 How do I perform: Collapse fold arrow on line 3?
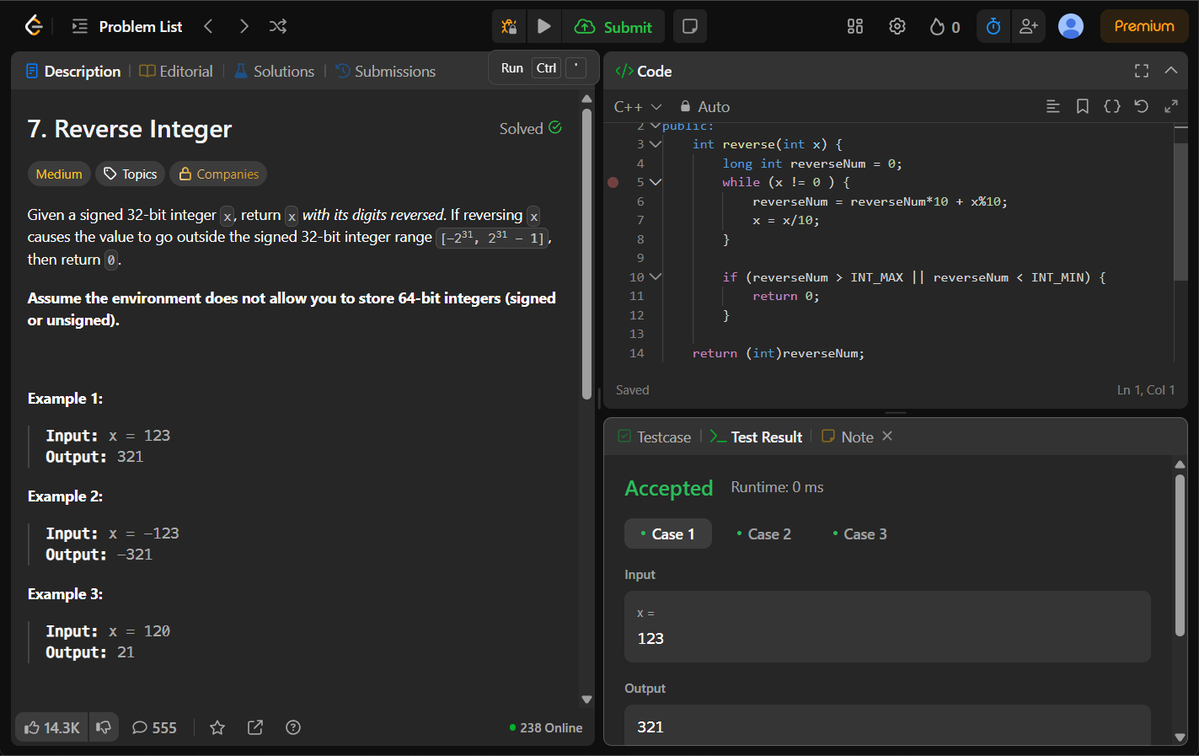point(655,144)
